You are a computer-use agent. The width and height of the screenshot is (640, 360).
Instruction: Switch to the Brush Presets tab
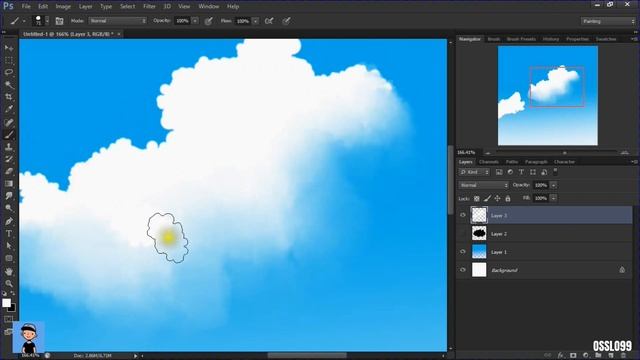521,39
